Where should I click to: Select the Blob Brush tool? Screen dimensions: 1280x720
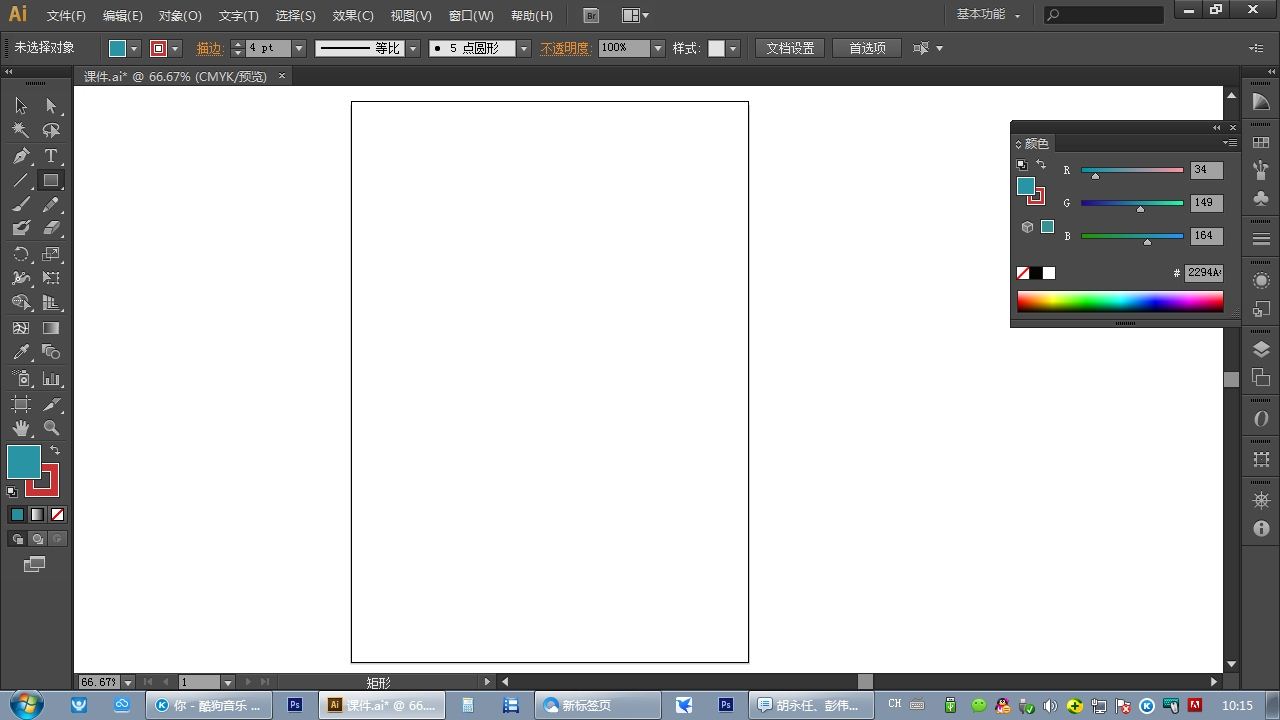tap(21, 229)
